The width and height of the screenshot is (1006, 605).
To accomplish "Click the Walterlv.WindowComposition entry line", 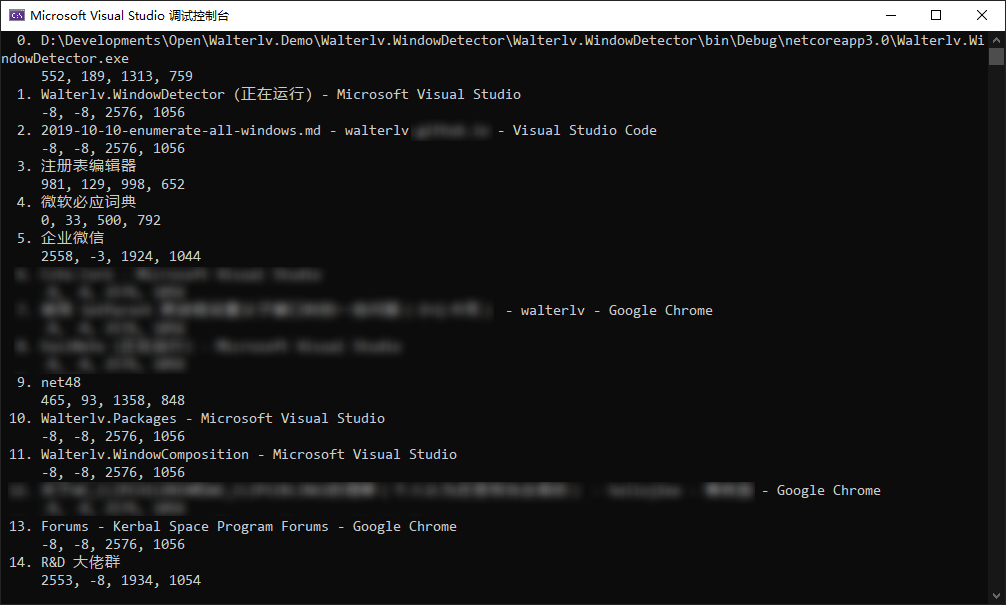I will click(x=248, y=454).
